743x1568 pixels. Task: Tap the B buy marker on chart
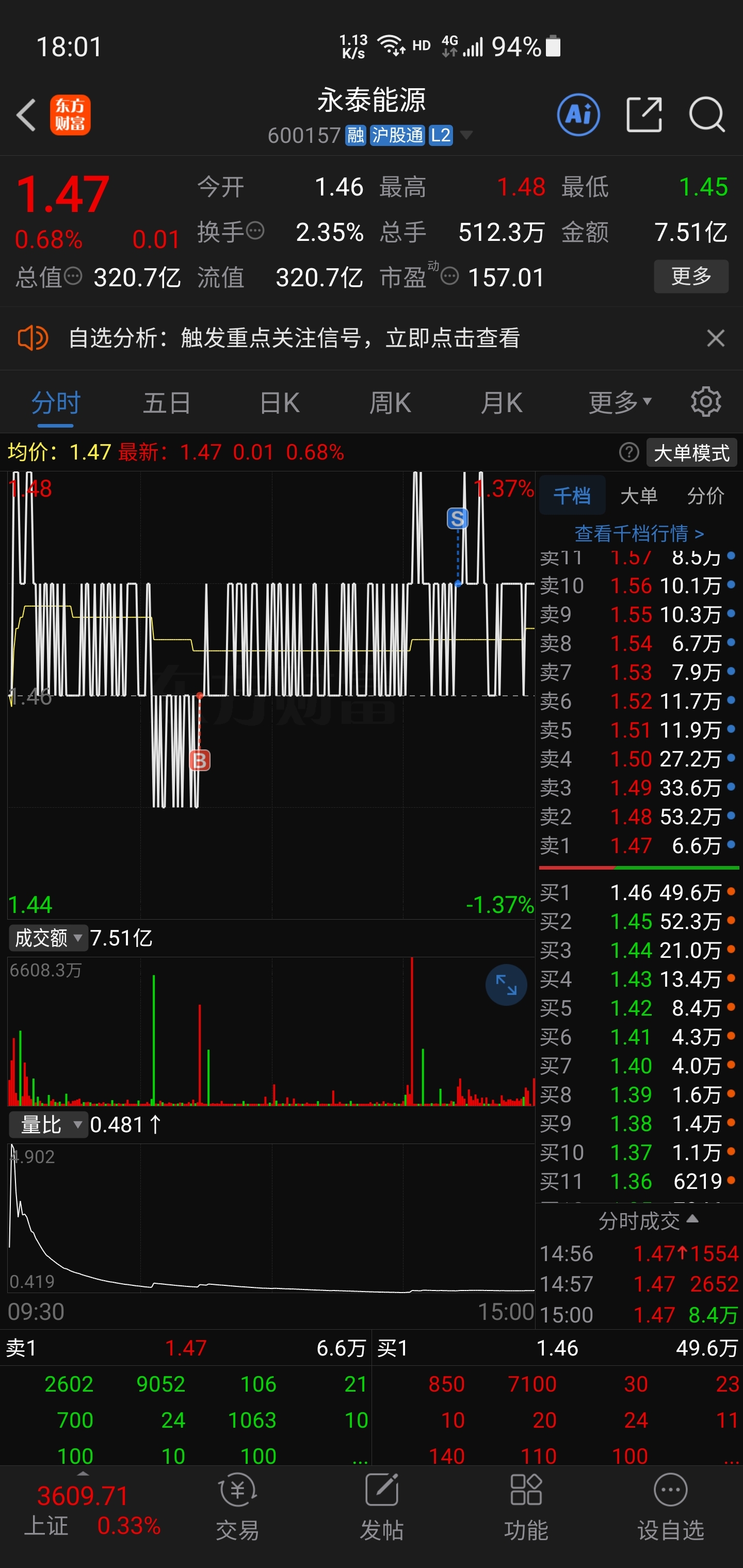200,760
